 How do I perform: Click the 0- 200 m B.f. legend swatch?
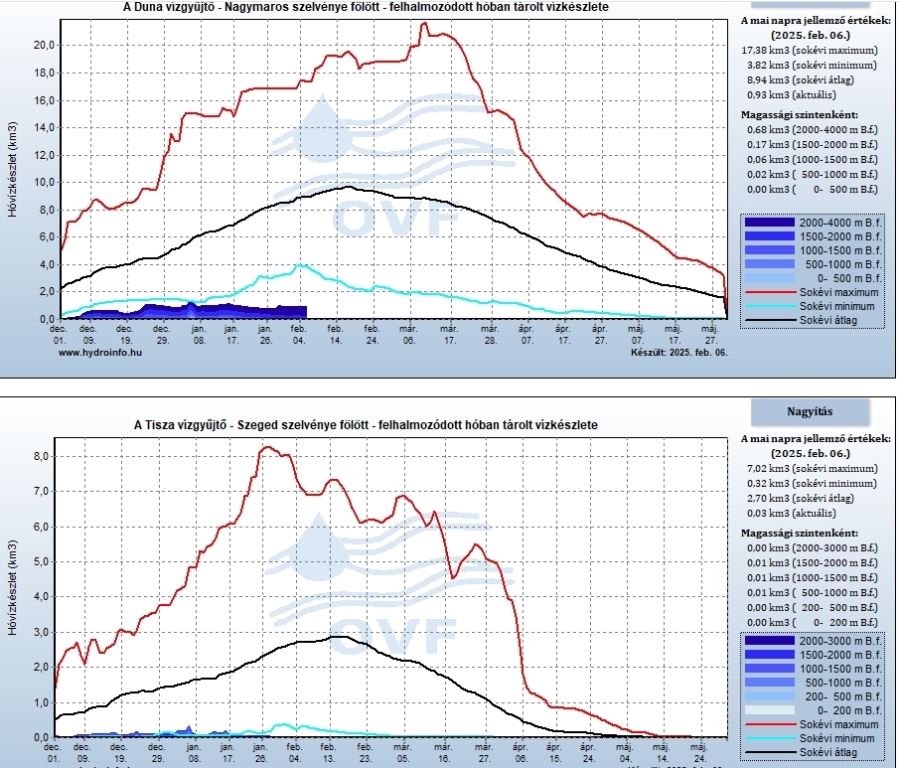(772, 709)
